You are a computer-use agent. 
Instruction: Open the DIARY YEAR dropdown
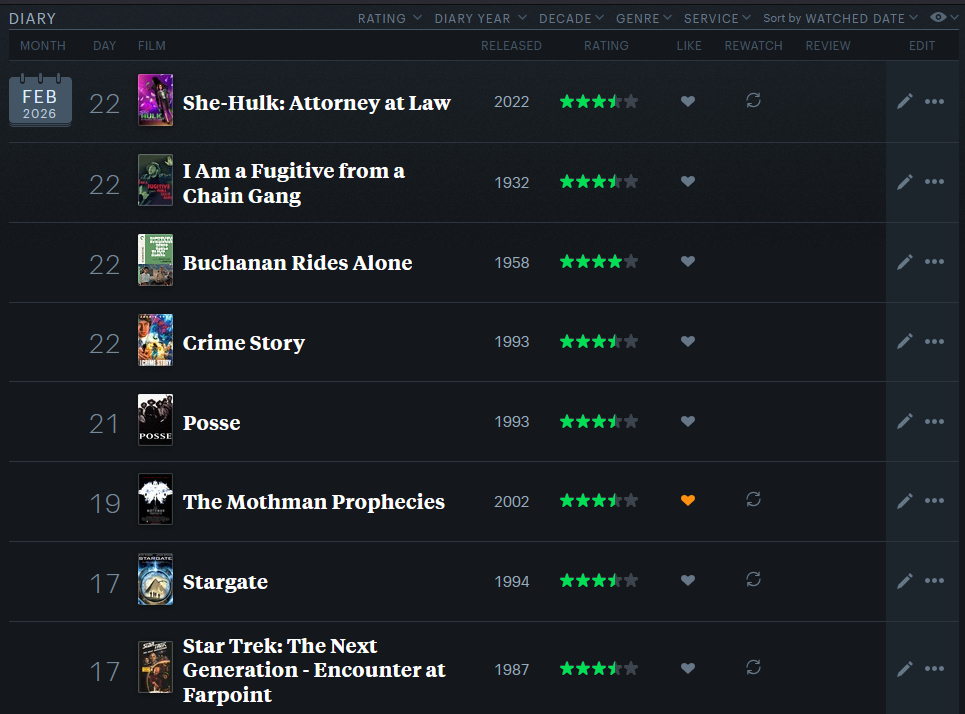(479, 18)
